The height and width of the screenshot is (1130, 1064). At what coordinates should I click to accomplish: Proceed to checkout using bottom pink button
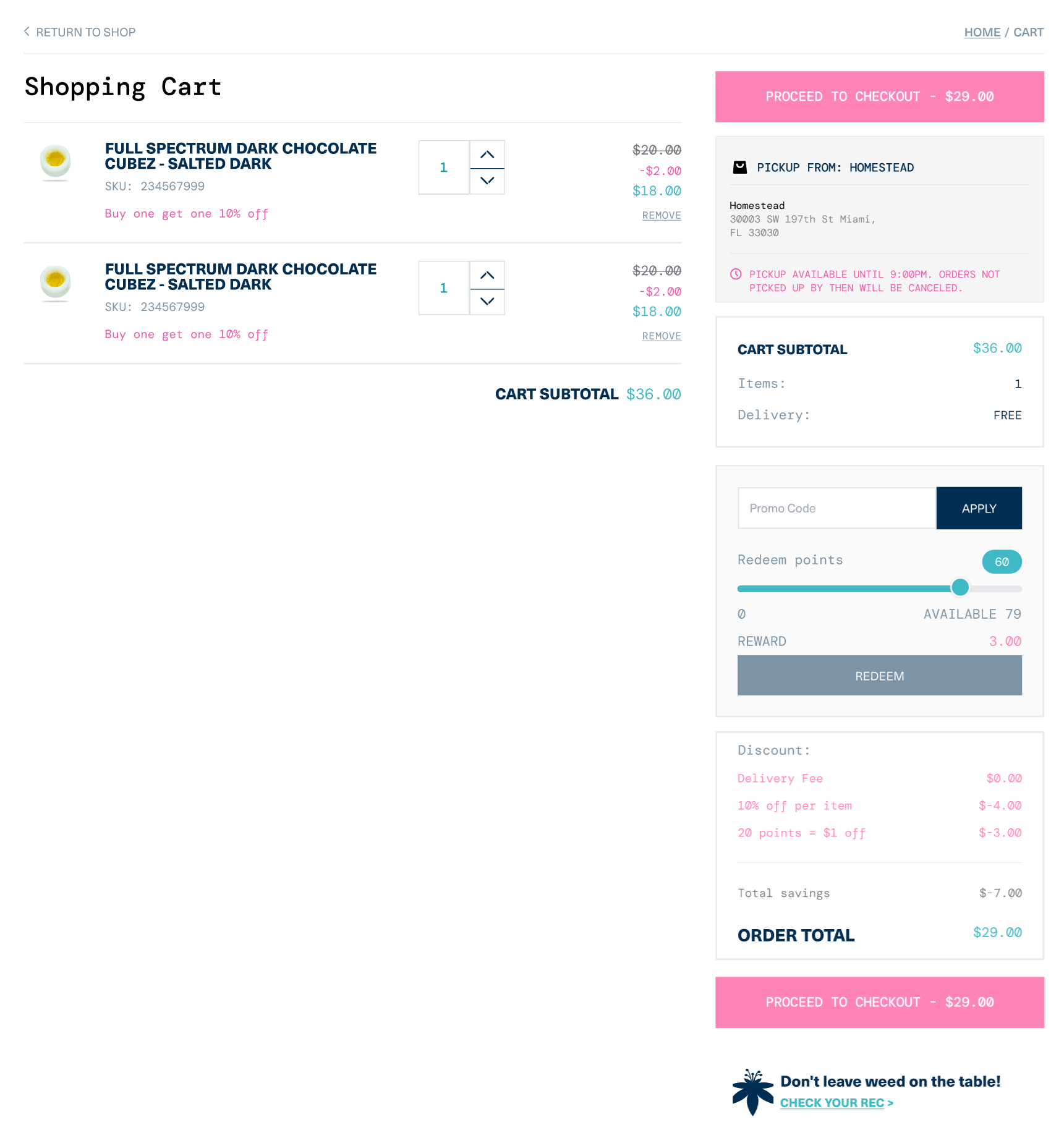tap(879, 1002)
